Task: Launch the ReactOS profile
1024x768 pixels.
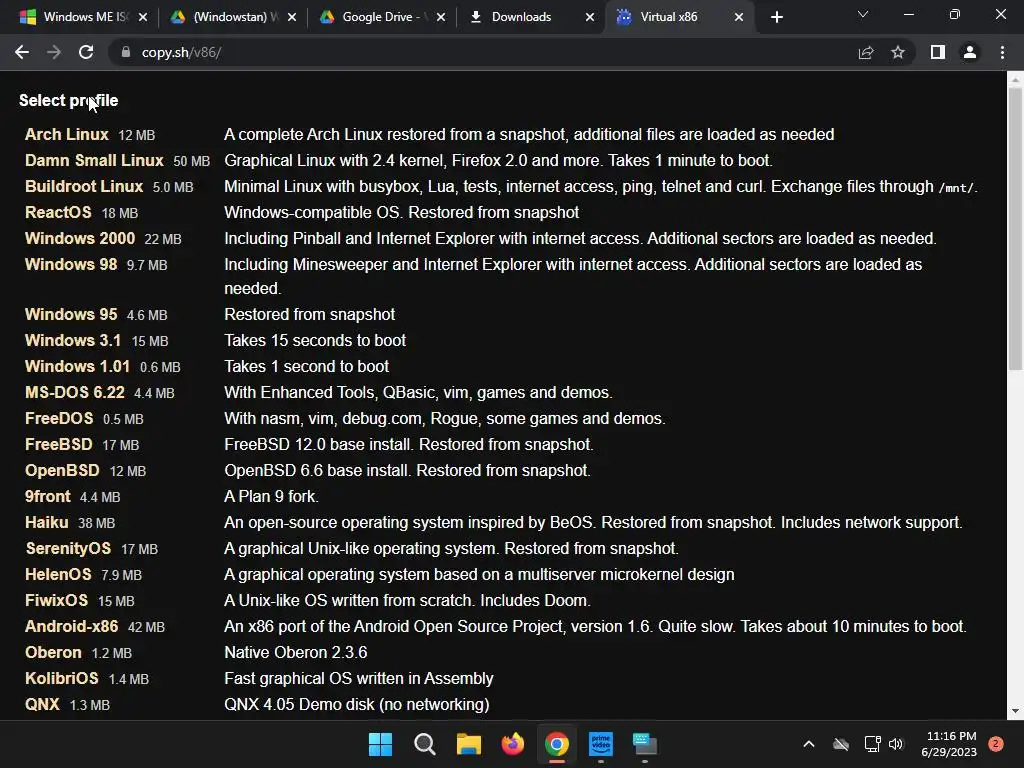Action: coord(58,213)
